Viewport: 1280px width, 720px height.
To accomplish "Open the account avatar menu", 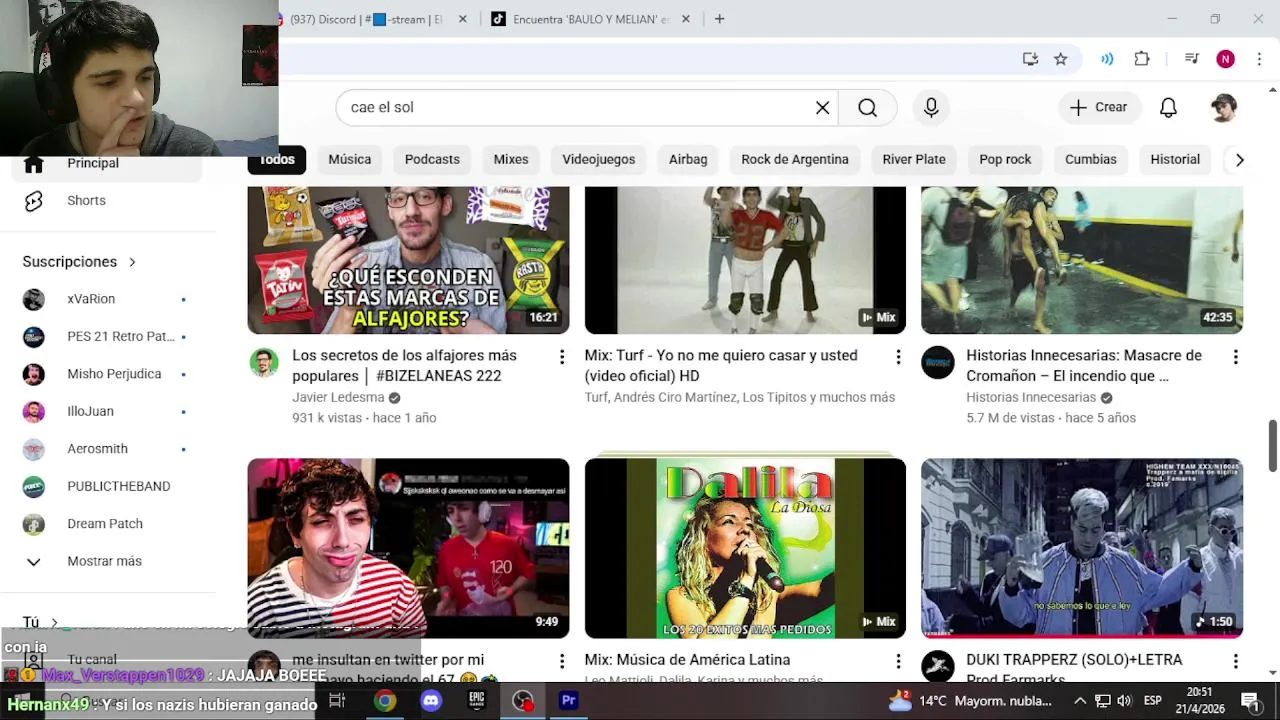I will [1223, 108].
